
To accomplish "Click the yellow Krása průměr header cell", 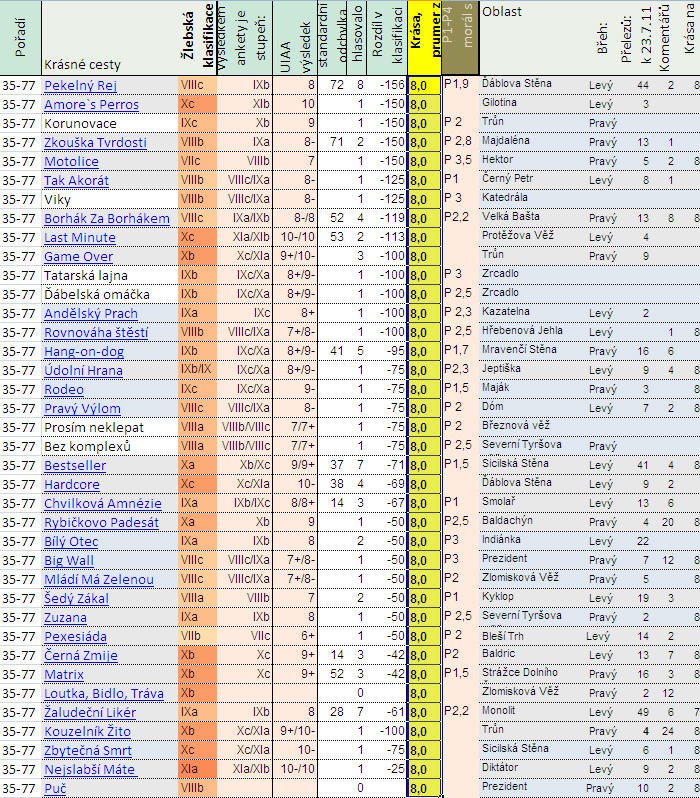I will tap(424, 38).
